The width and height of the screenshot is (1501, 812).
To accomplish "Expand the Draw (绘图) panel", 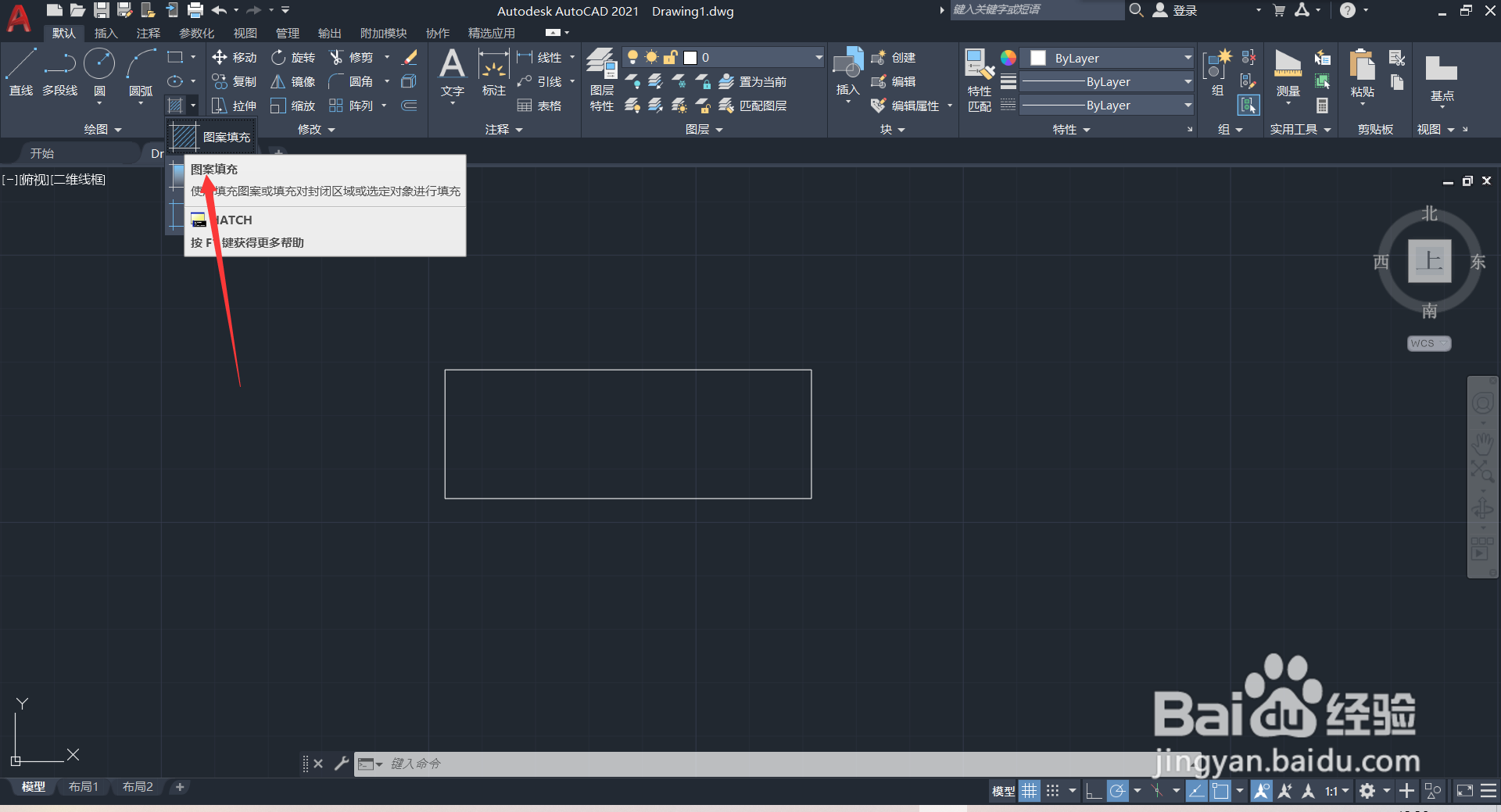I will [103, 129].
